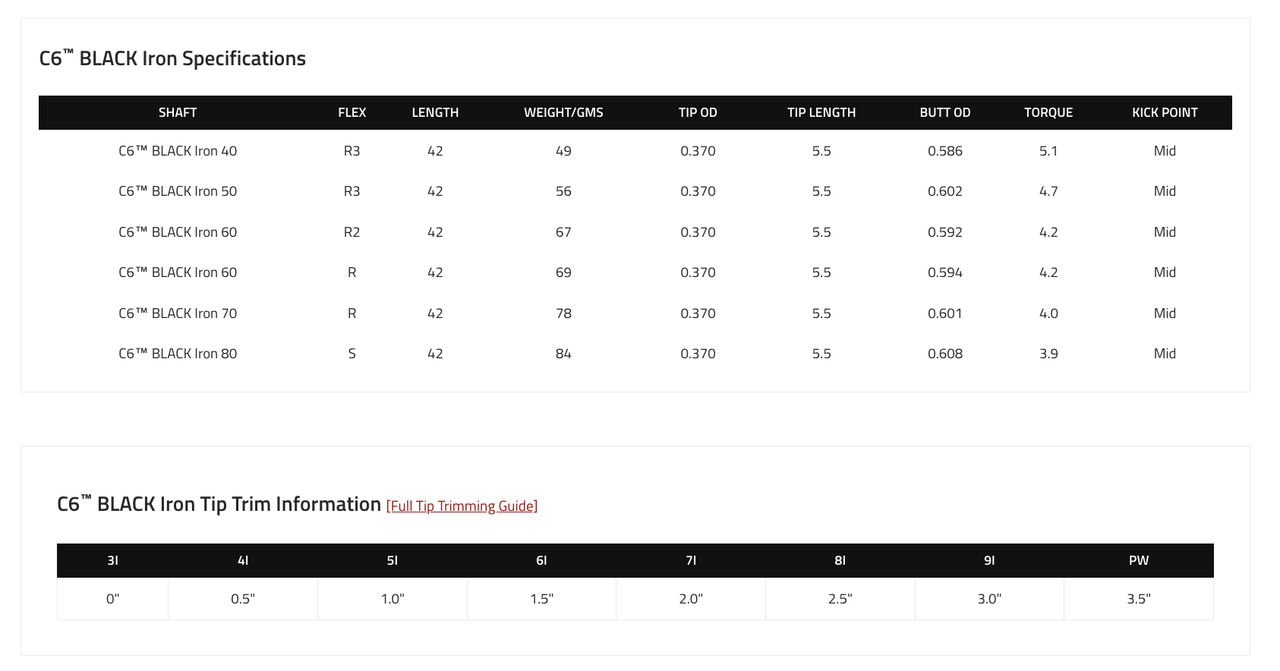
Task: Click the C6 BLACK Iron 40 row name
Action: pos(178,151)
